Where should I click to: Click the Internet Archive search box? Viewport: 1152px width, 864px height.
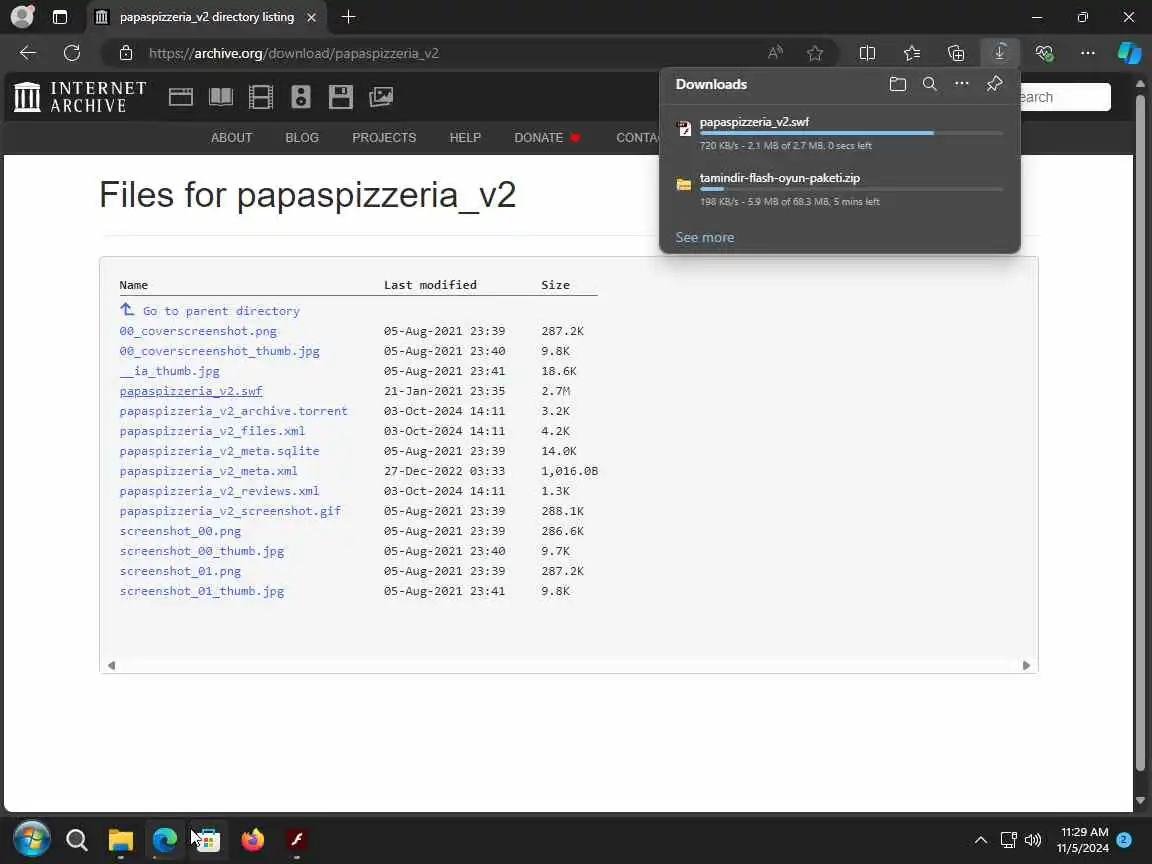(x=1065, y=97)
